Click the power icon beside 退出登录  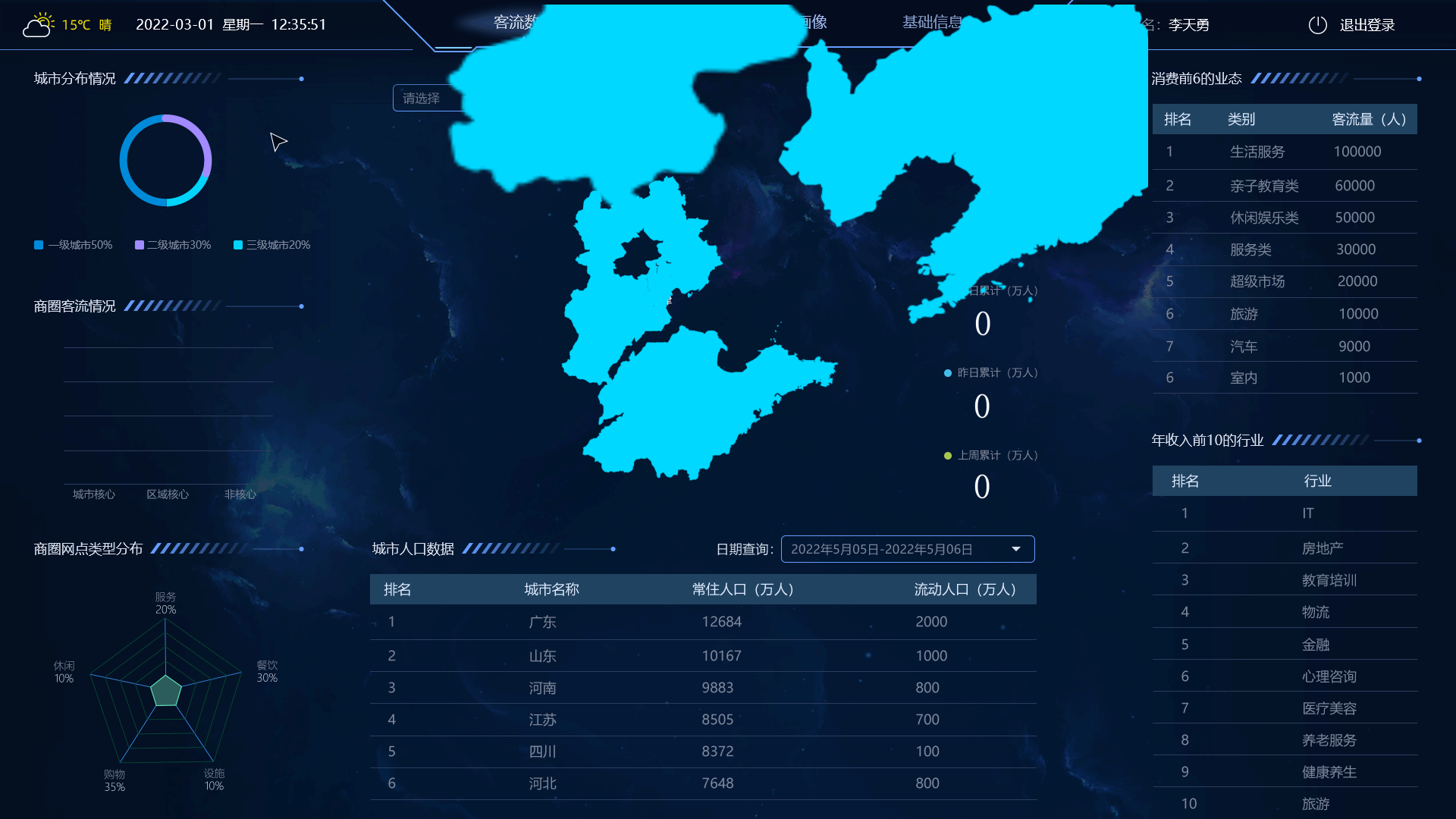pyautogui.click(x=1317, y=25)
